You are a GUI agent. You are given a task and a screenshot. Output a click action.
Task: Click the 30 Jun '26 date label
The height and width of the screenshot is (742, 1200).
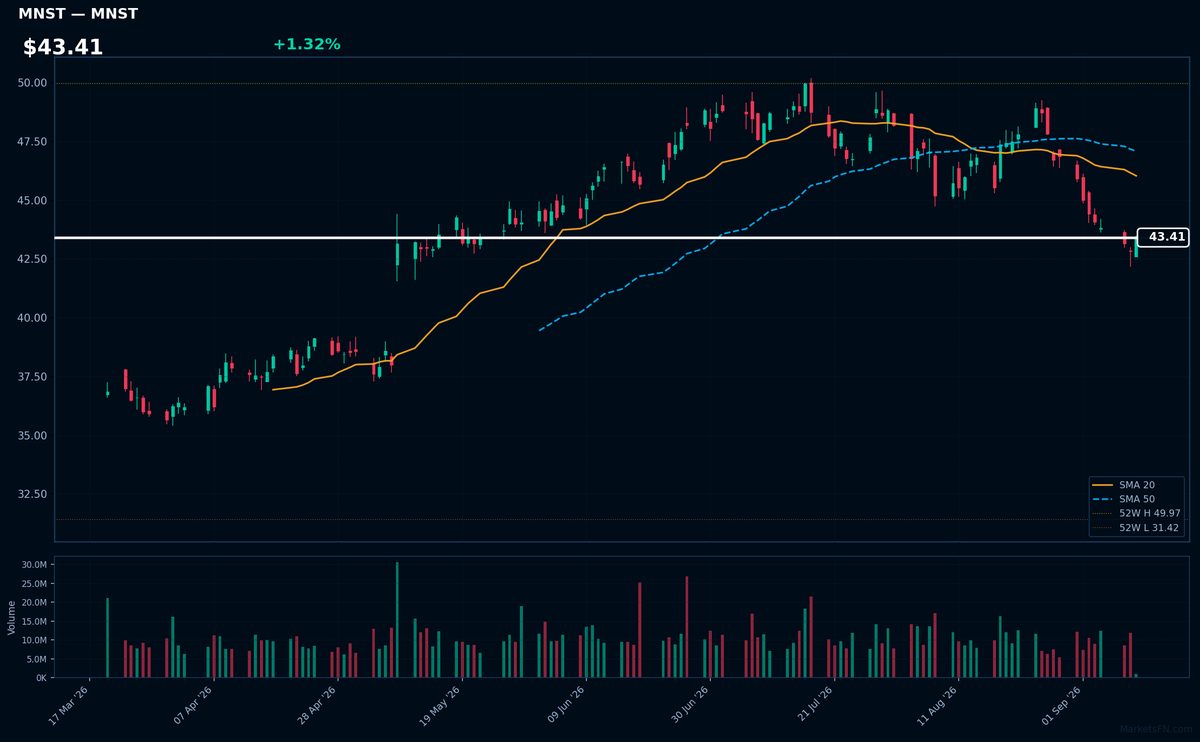(x=688, y=705)
